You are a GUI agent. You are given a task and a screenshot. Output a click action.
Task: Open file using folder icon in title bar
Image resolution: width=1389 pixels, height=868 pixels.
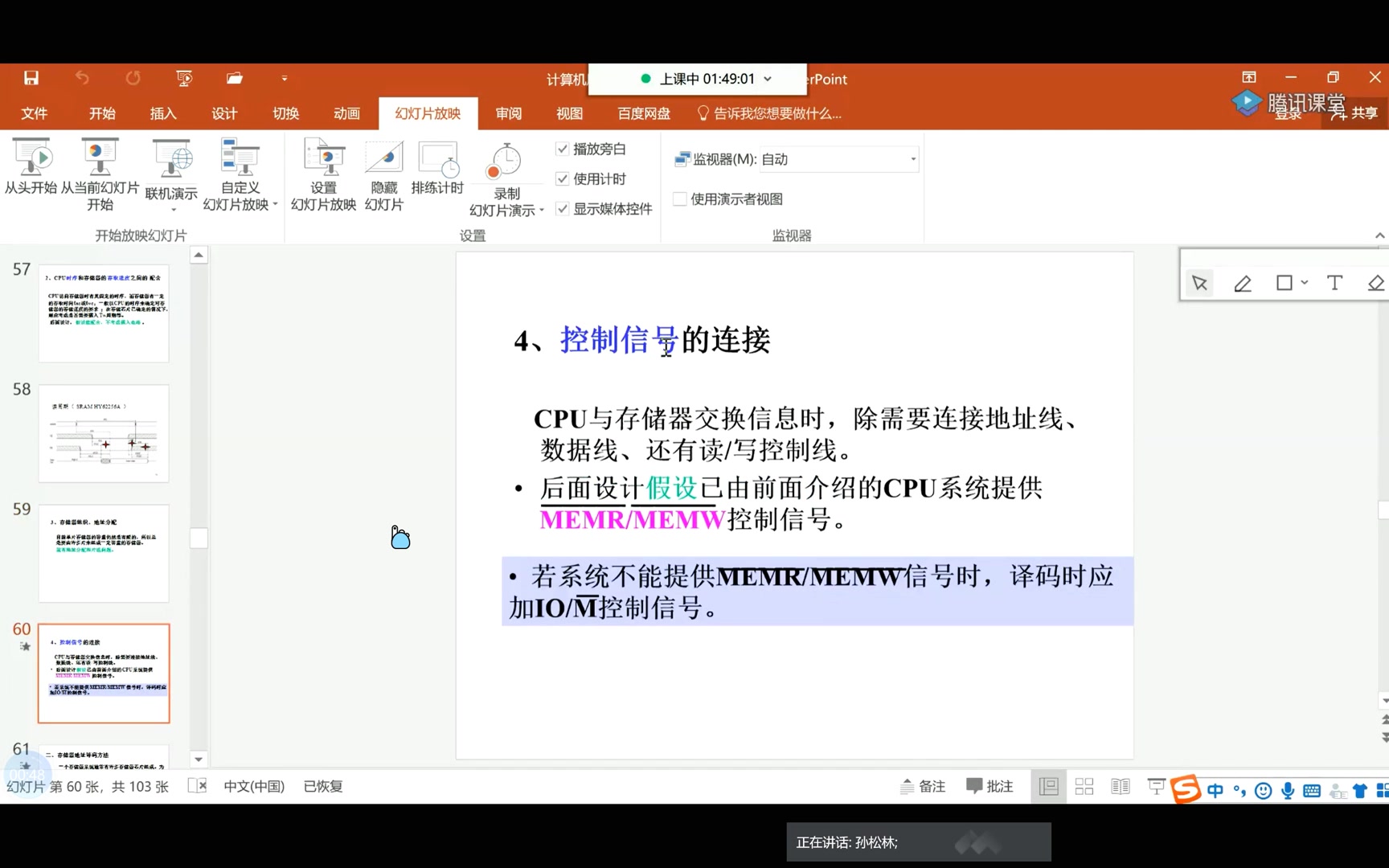pos(234,78)
